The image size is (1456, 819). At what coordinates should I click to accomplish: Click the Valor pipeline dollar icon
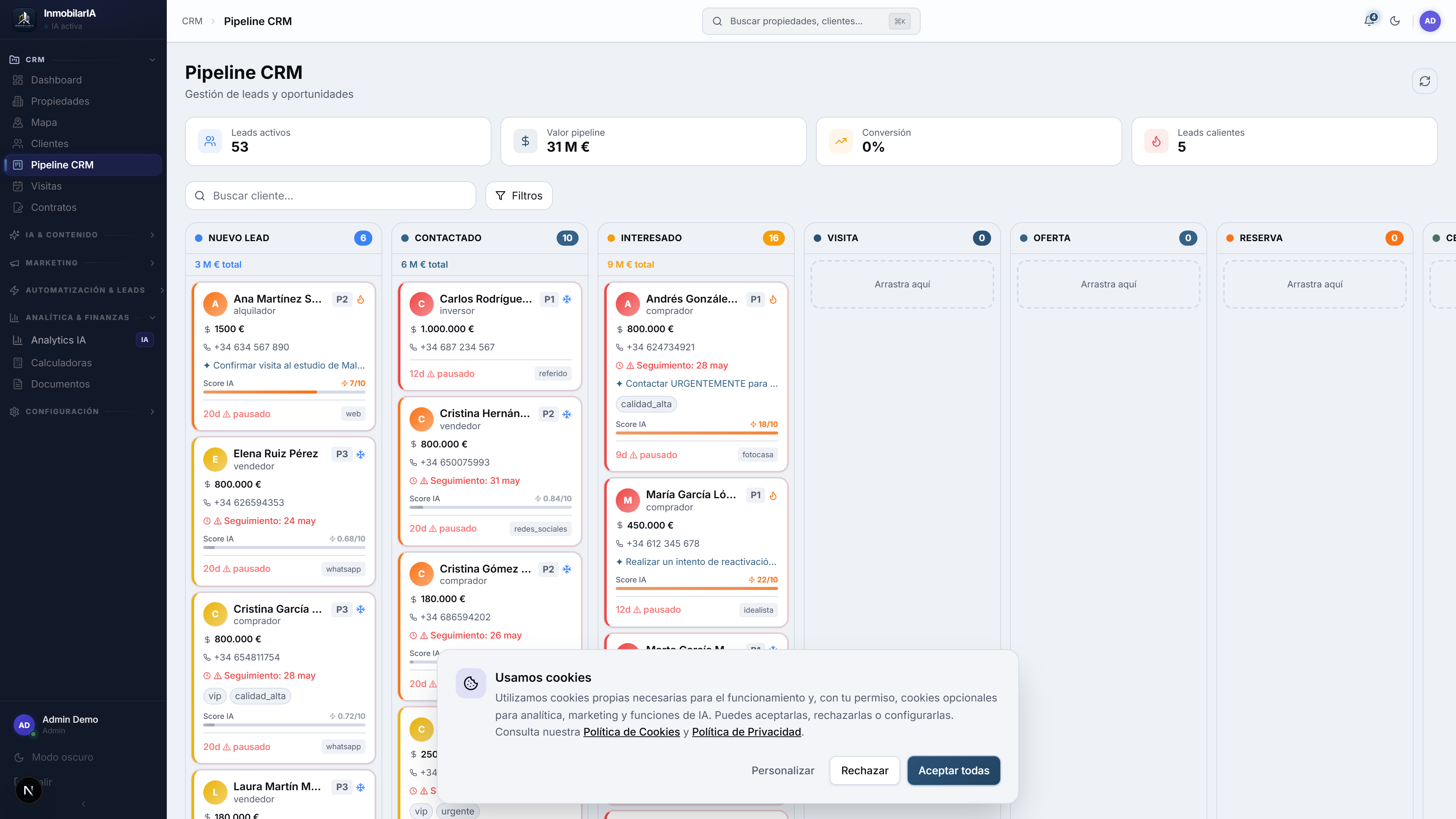(x=526, y=141)
